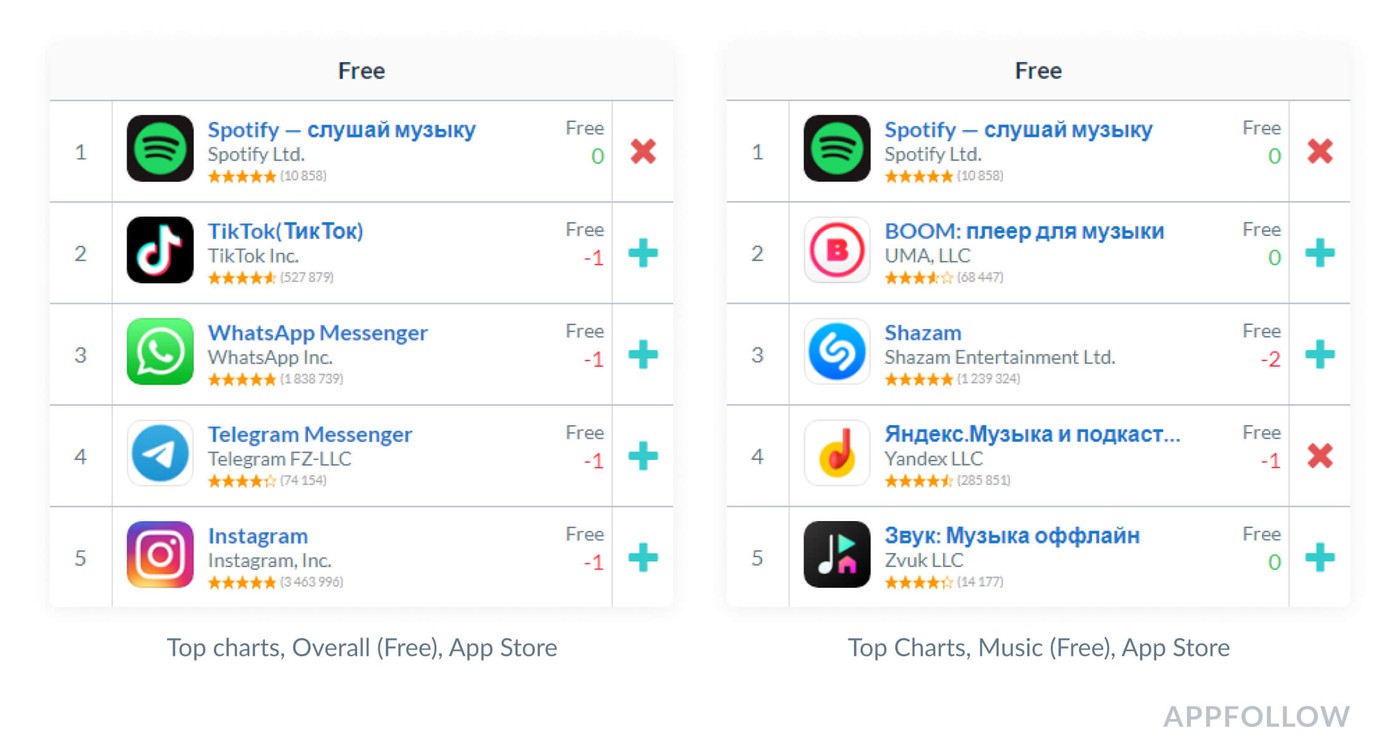Image resolution: width=1400 pixels, height=752 pixels.
Task: Click the plus icon next to Shazam
Action: [1320, 354]
